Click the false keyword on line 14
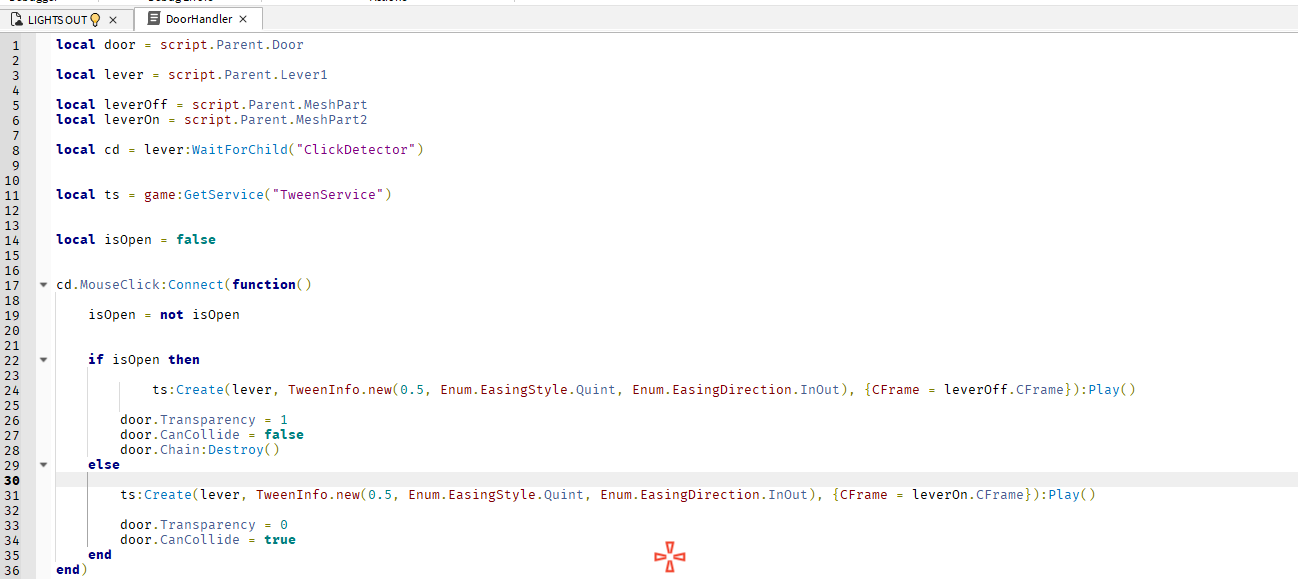Viewport: 1298px width, 579px height. (x=195, y=239)
